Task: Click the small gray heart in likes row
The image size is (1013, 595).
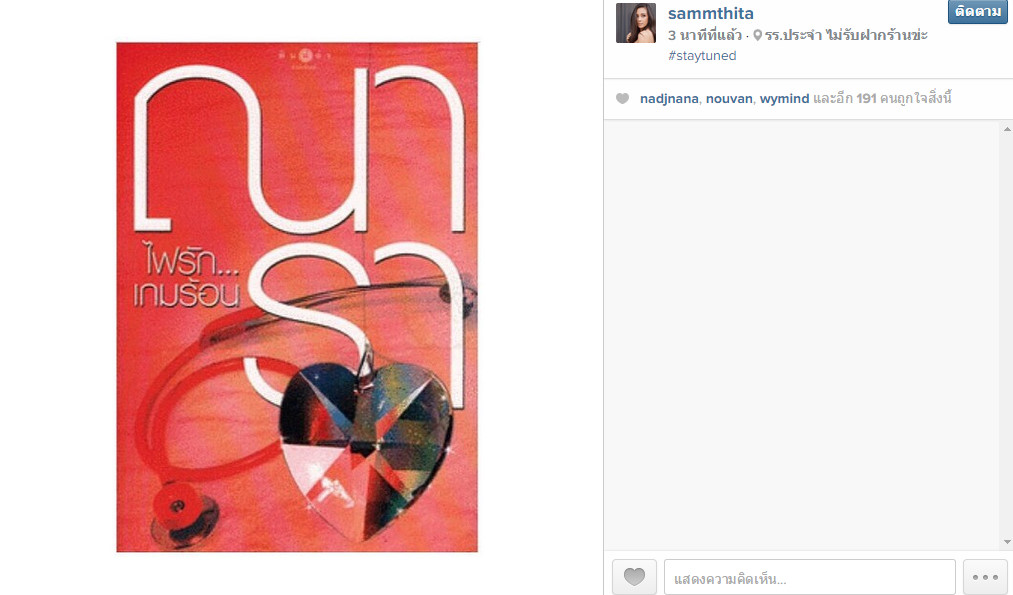Action: click(622, 98)
